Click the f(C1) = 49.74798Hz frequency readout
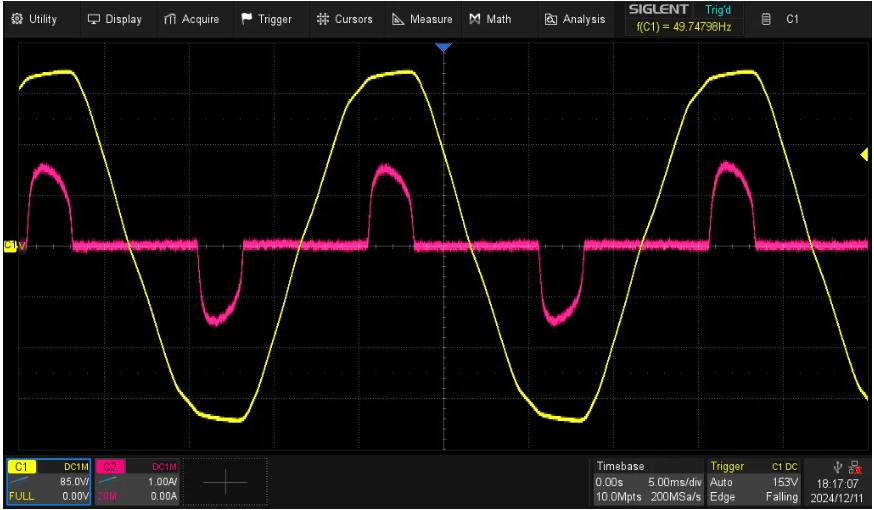 pos(684,26)
